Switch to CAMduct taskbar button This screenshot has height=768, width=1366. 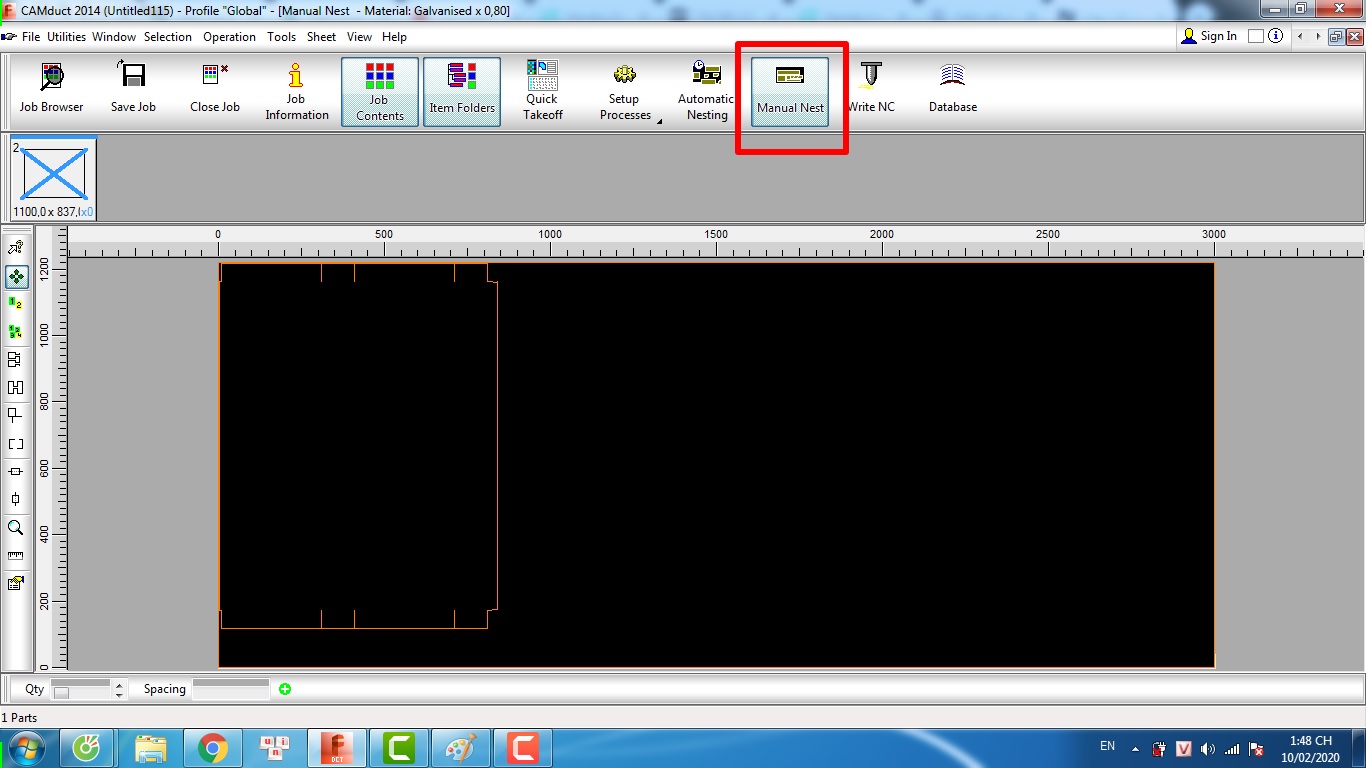(337, 748)
